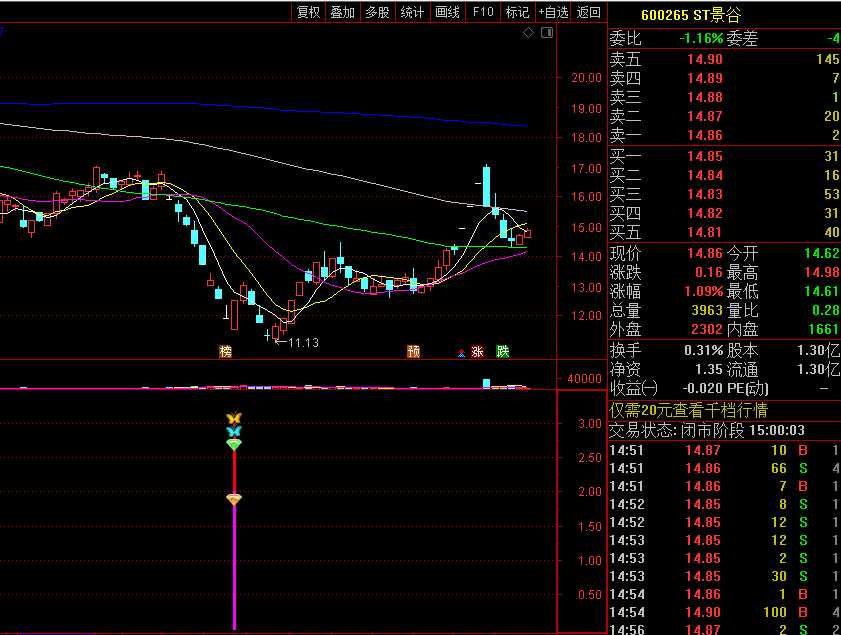
Task: Click the 40000 volume axis label
Action: 584,379
